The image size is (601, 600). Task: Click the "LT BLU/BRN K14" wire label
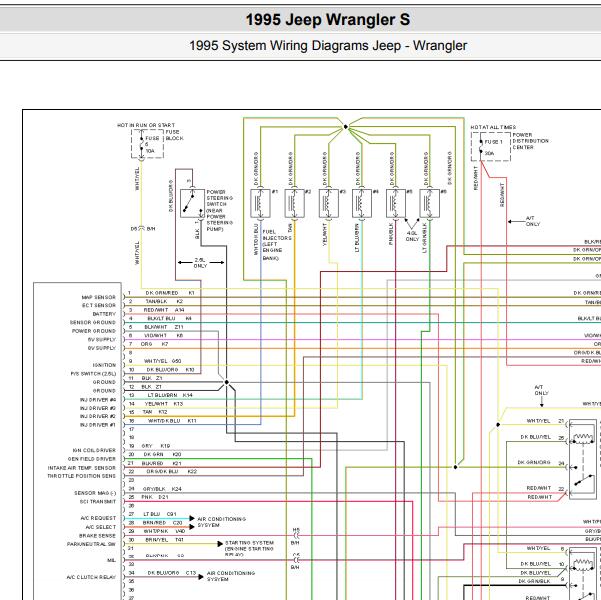pos(170,395)
